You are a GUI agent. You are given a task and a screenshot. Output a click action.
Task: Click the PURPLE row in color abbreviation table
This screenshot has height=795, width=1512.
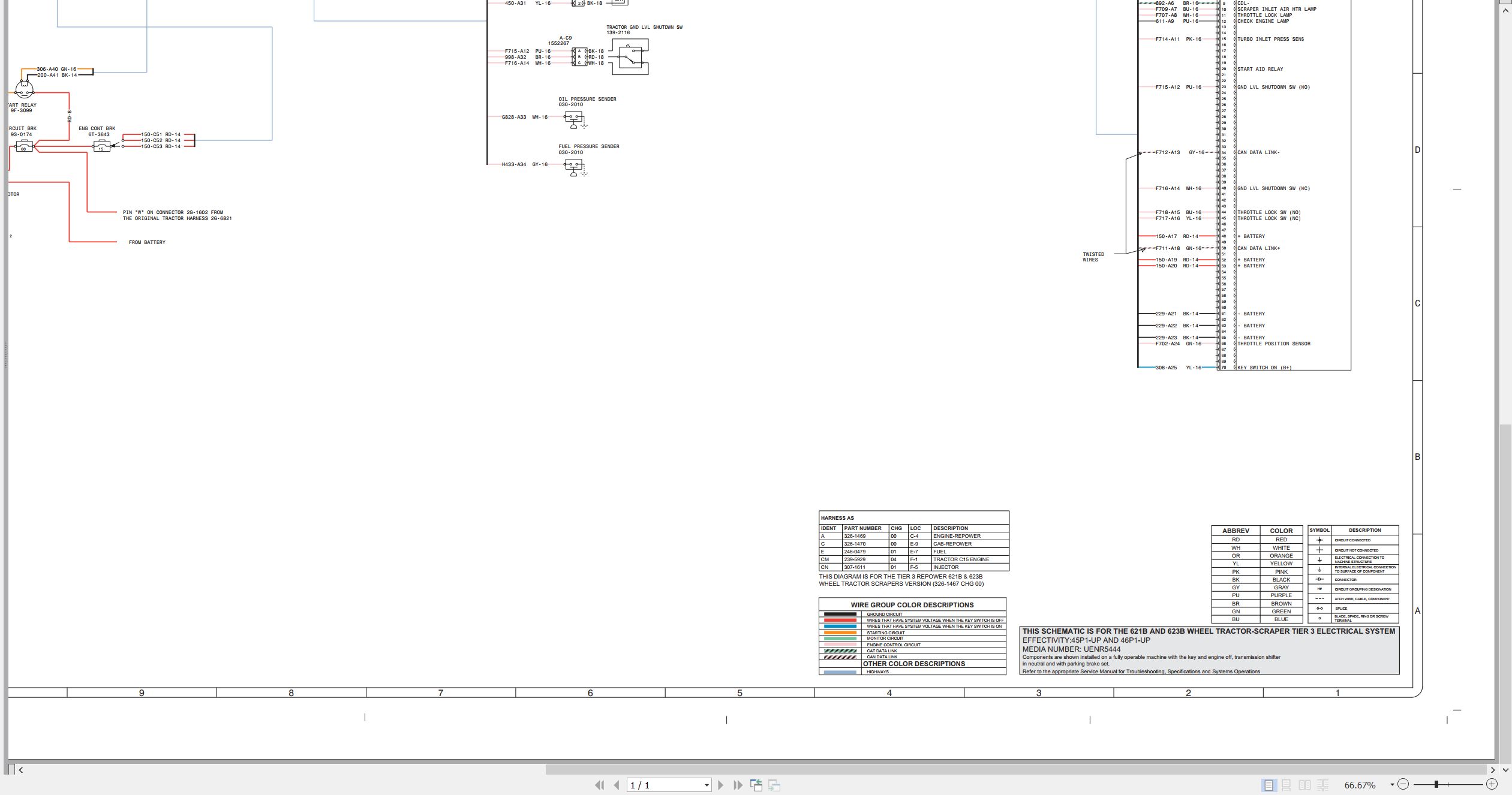pos(1257,595)
